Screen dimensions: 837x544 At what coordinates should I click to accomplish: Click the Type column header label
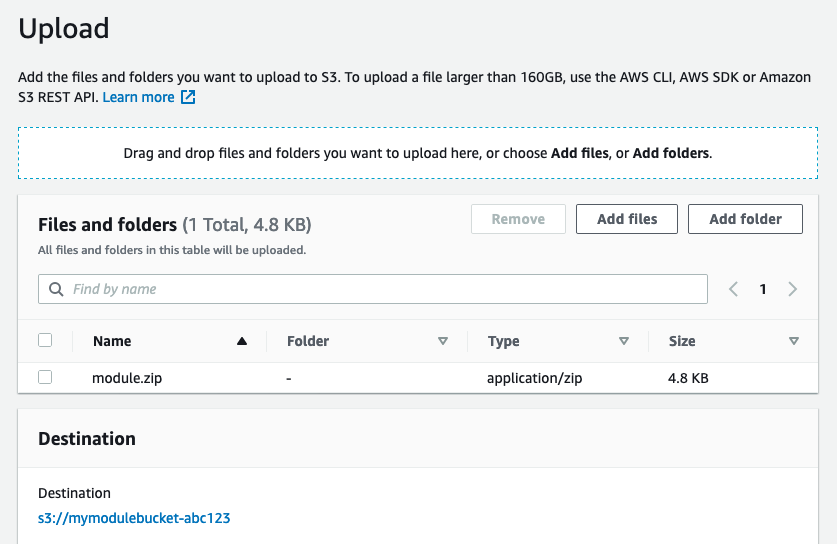(x=503, y=341)
